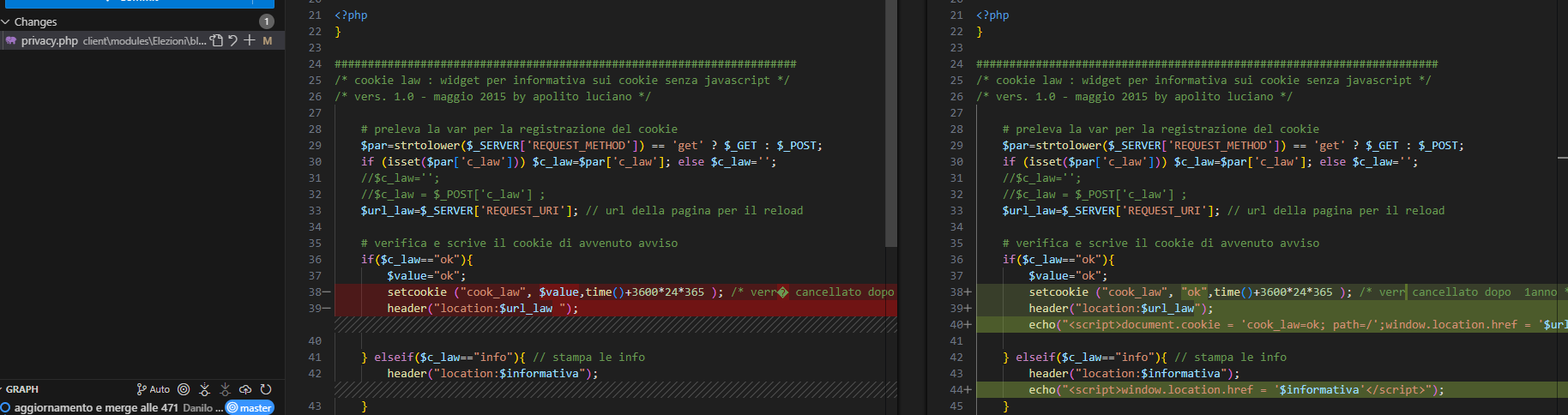Go to current history item target icon
Image resolution: width=1568 pixels, height=415 pixels.
click(x=184, y=389)
